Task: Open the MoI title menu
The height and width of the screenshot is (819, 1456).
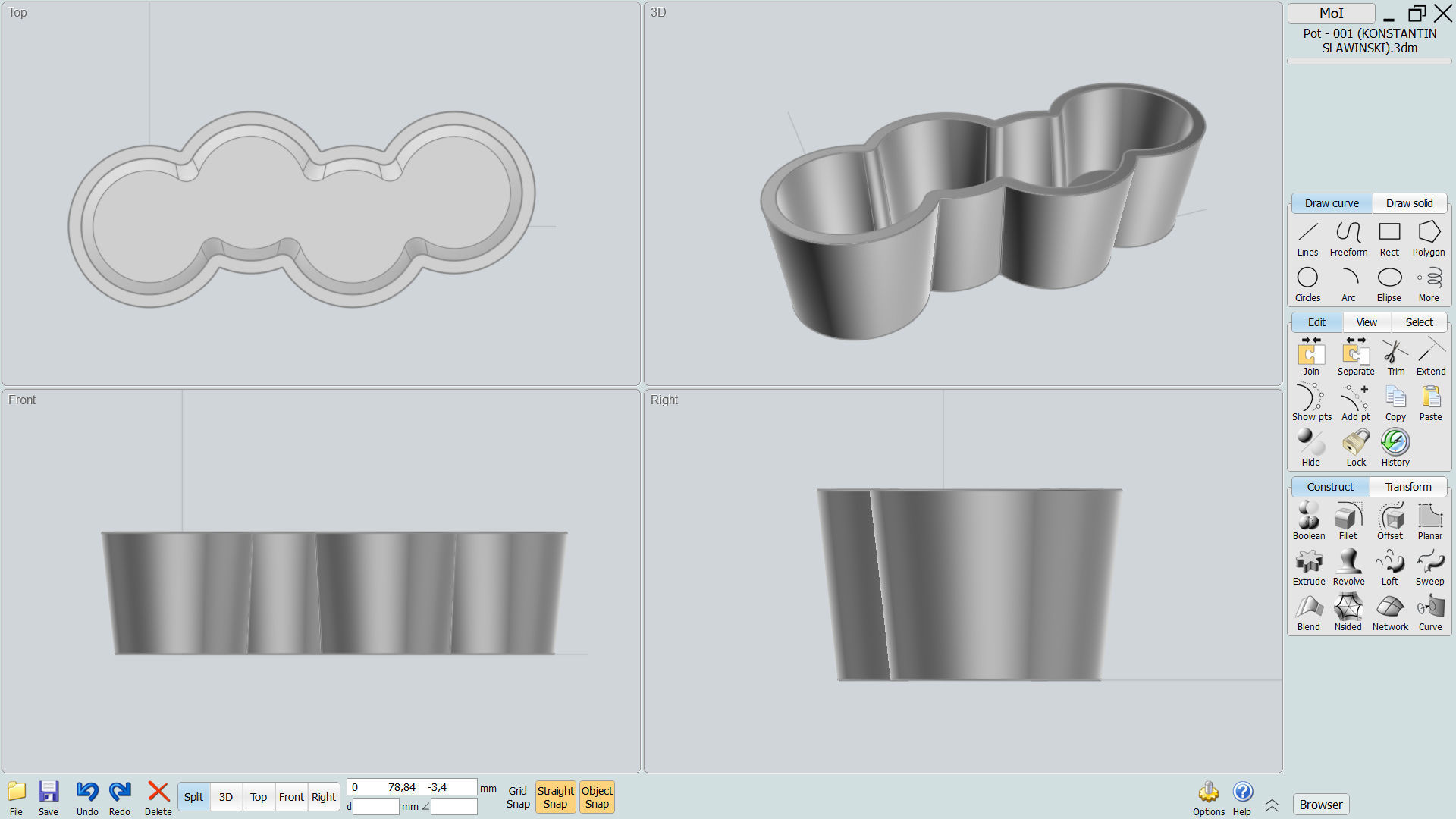Action: point(1331,13)
